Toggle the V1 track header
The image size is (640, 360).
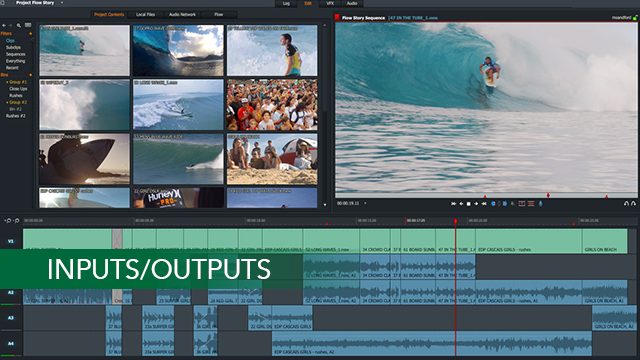[11, 241]
